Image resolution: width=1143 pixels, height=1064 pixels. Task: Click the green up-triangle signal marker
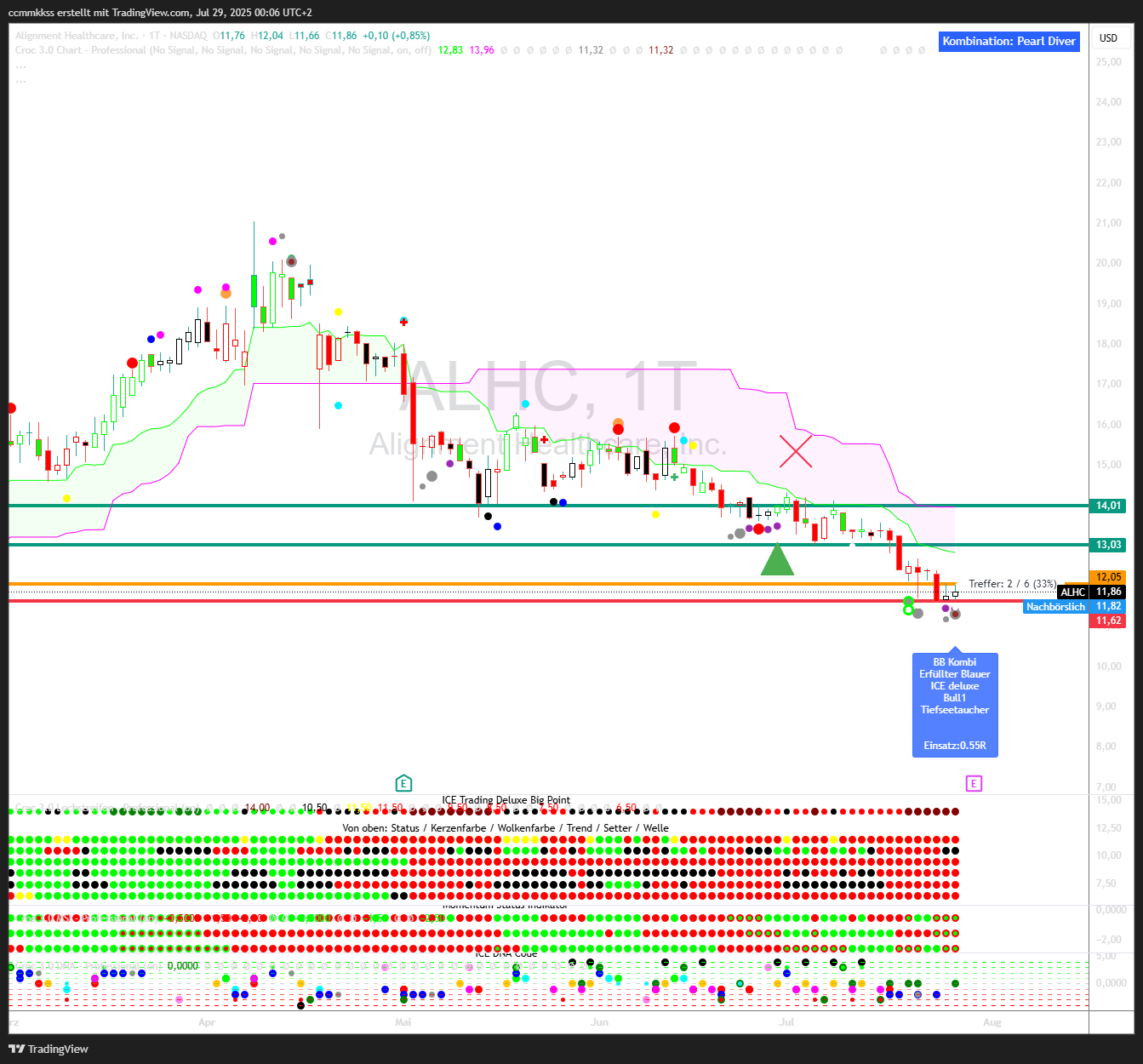click(x=776, y=561)
